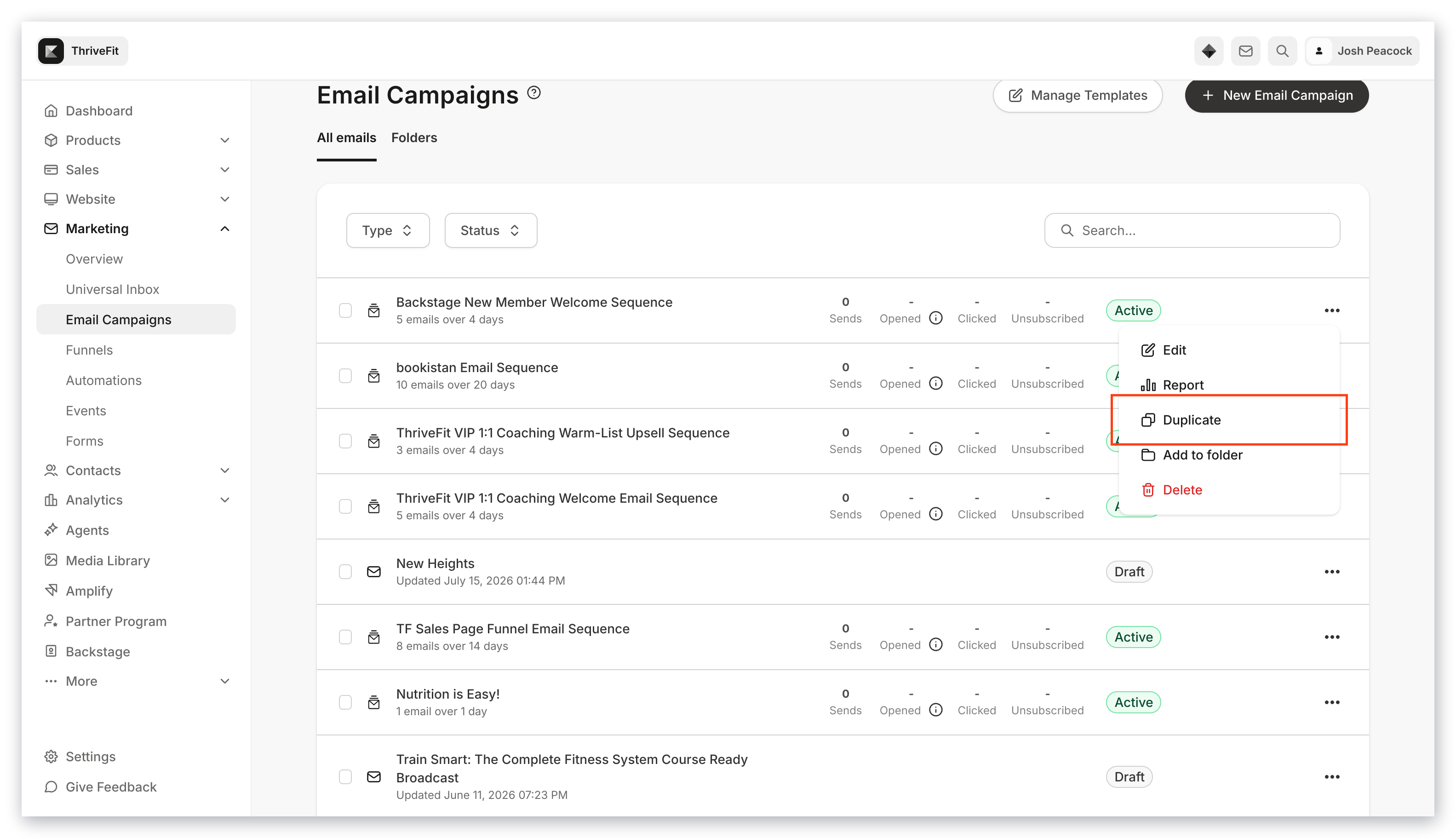Expand the Sales sidebar section
The height and width of the screenshot is (838, 1456).
point(224,169)
